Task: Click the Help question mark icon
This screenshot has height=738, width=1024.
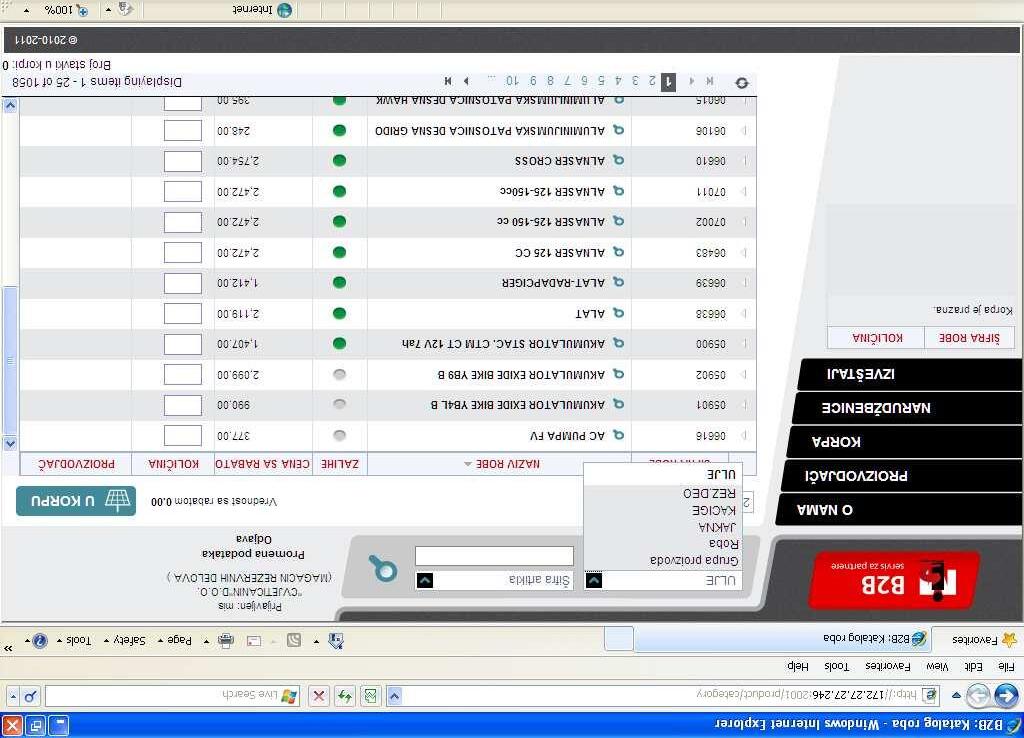Action: coord(39,641)
